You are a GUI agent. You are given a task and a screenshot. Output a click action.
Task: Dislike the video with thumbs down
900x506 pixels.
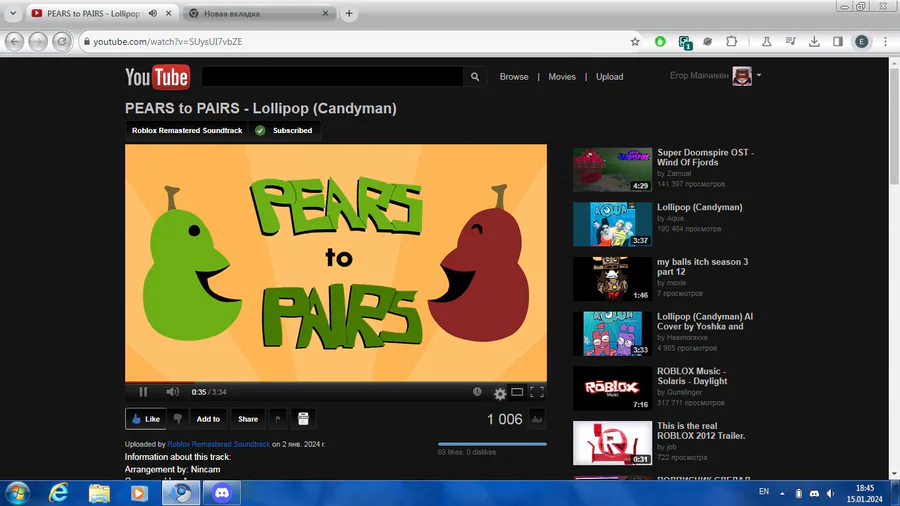[x=178, y=419]
